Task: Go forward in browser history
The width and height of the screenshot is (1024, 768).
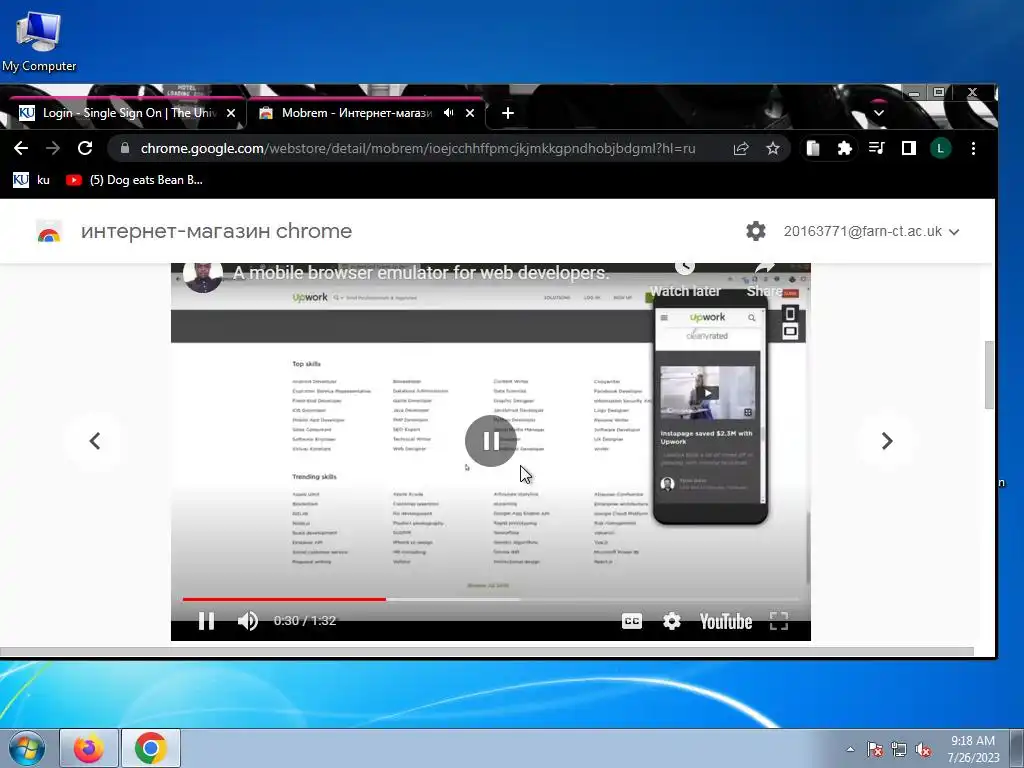Action: click(x=53, y=148)
